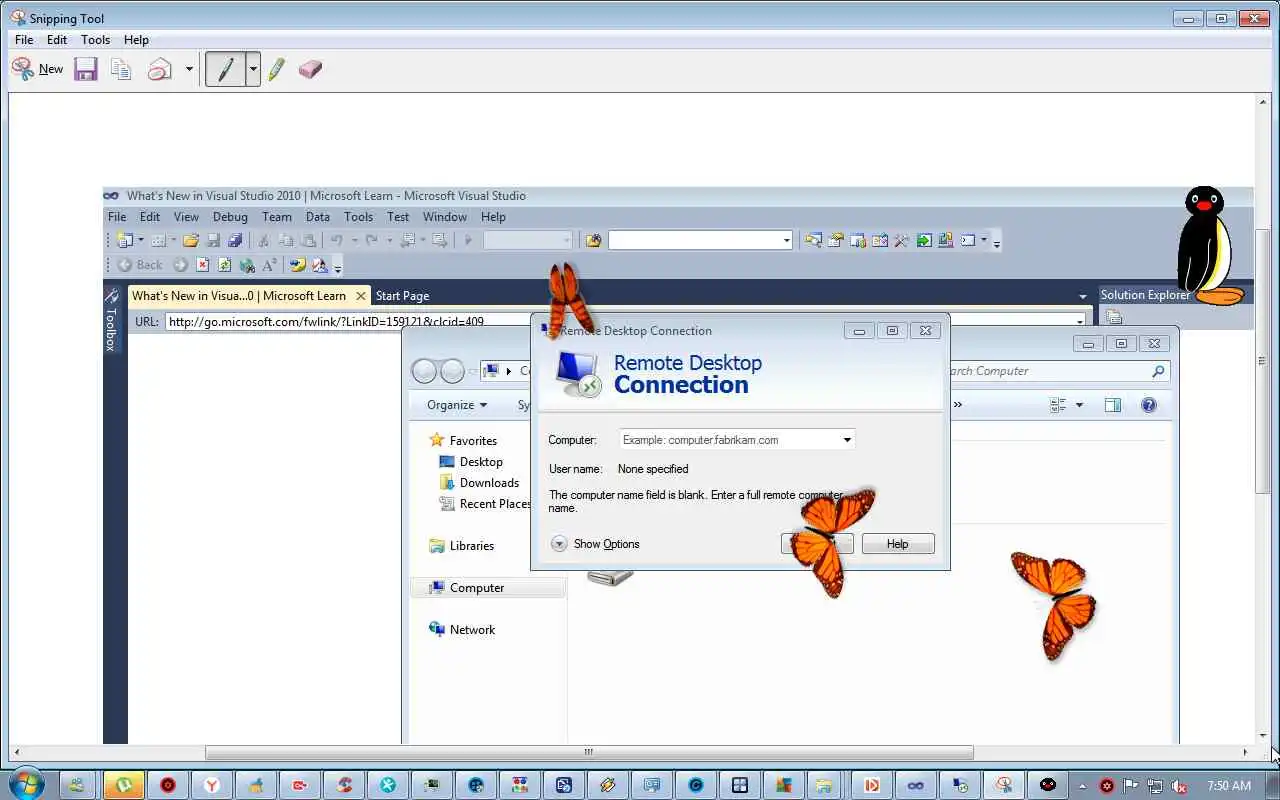
Task: Open the Snipping Tool Edit menu
Action: pos(57,40)
